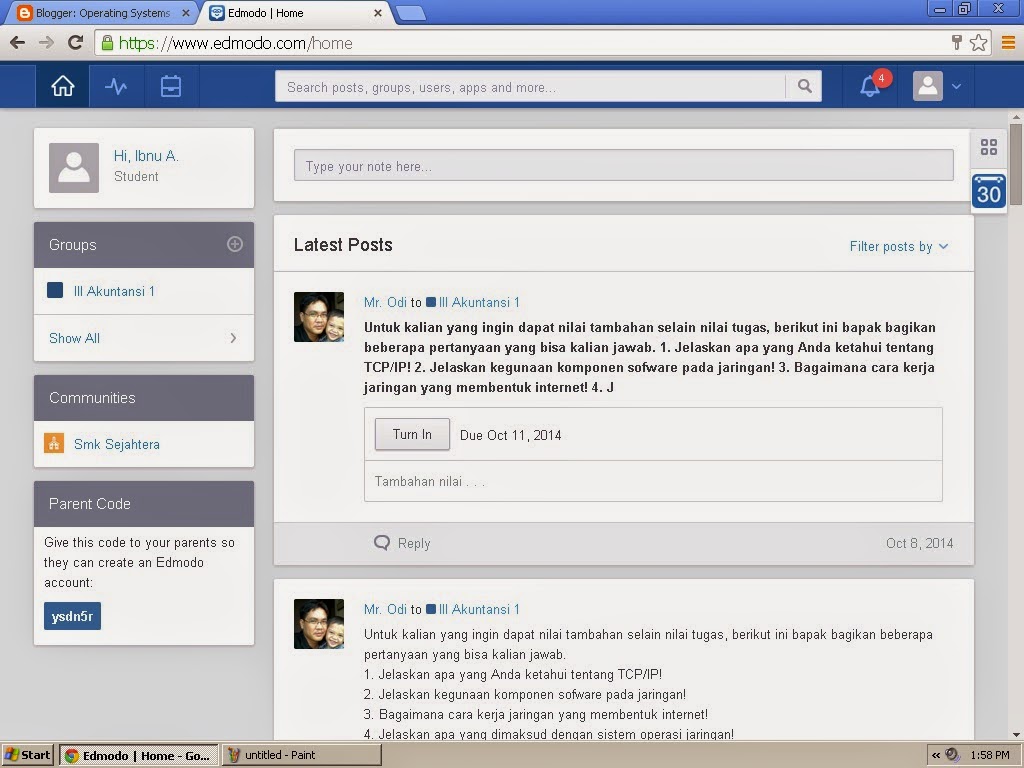Click scrollbar down arrow
The width and height of the screenshot is (1024, 768).
pos(1016,734)
